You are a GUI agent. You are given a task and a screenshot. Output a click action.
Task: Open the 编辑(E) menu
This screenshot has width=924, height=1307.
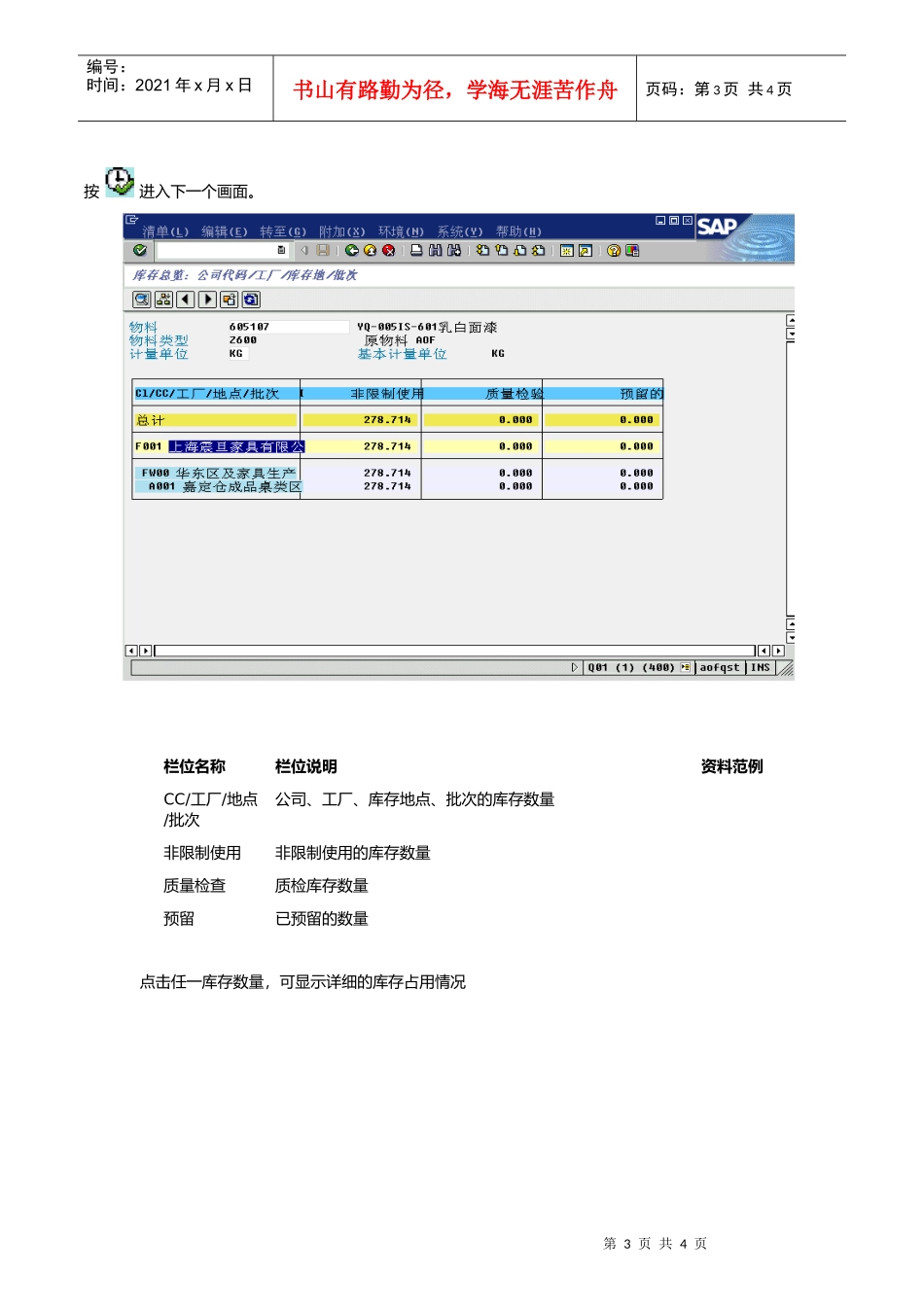coord(225,231)
